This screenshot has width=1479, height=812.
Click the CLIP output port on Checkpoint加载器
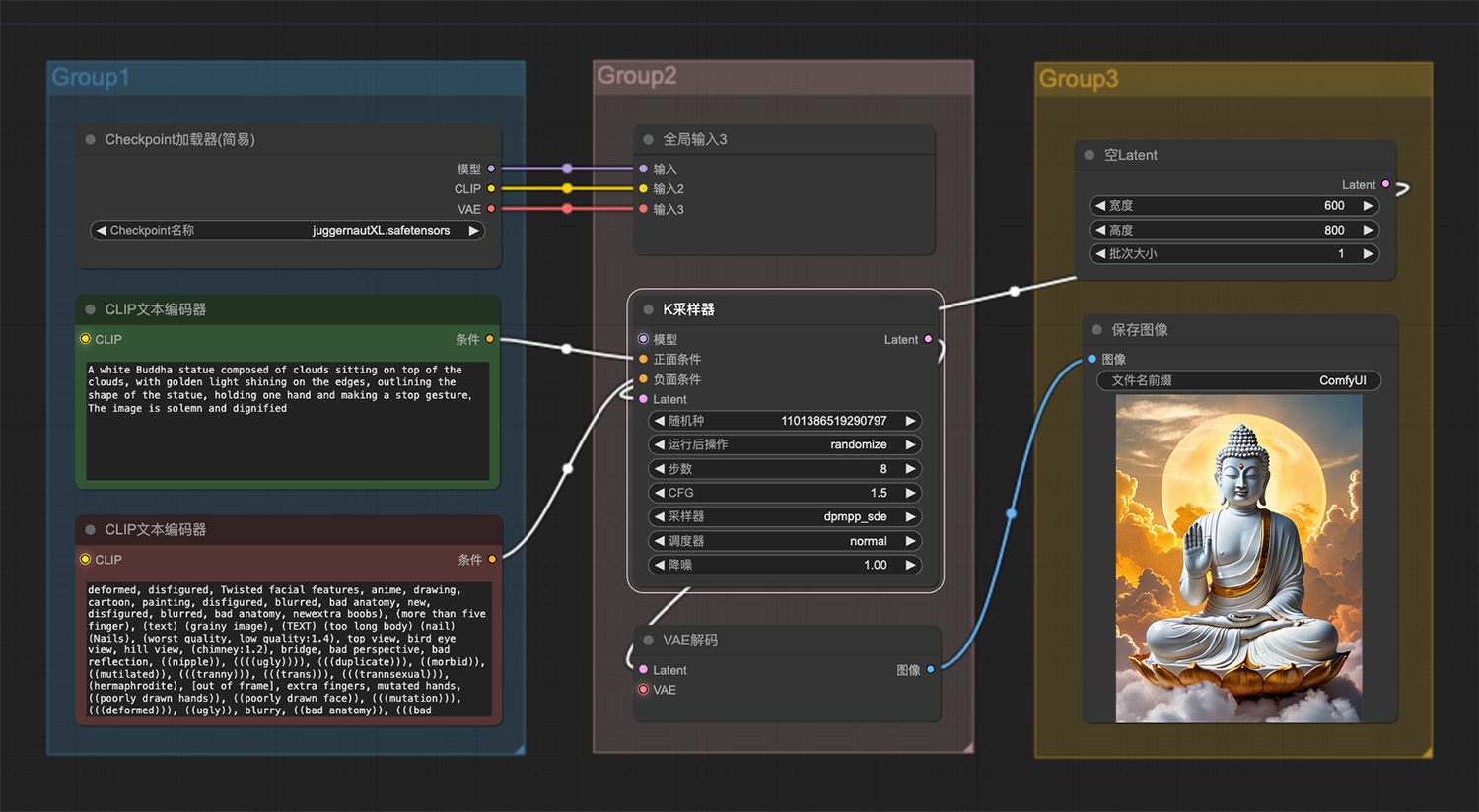pos(491,188)
